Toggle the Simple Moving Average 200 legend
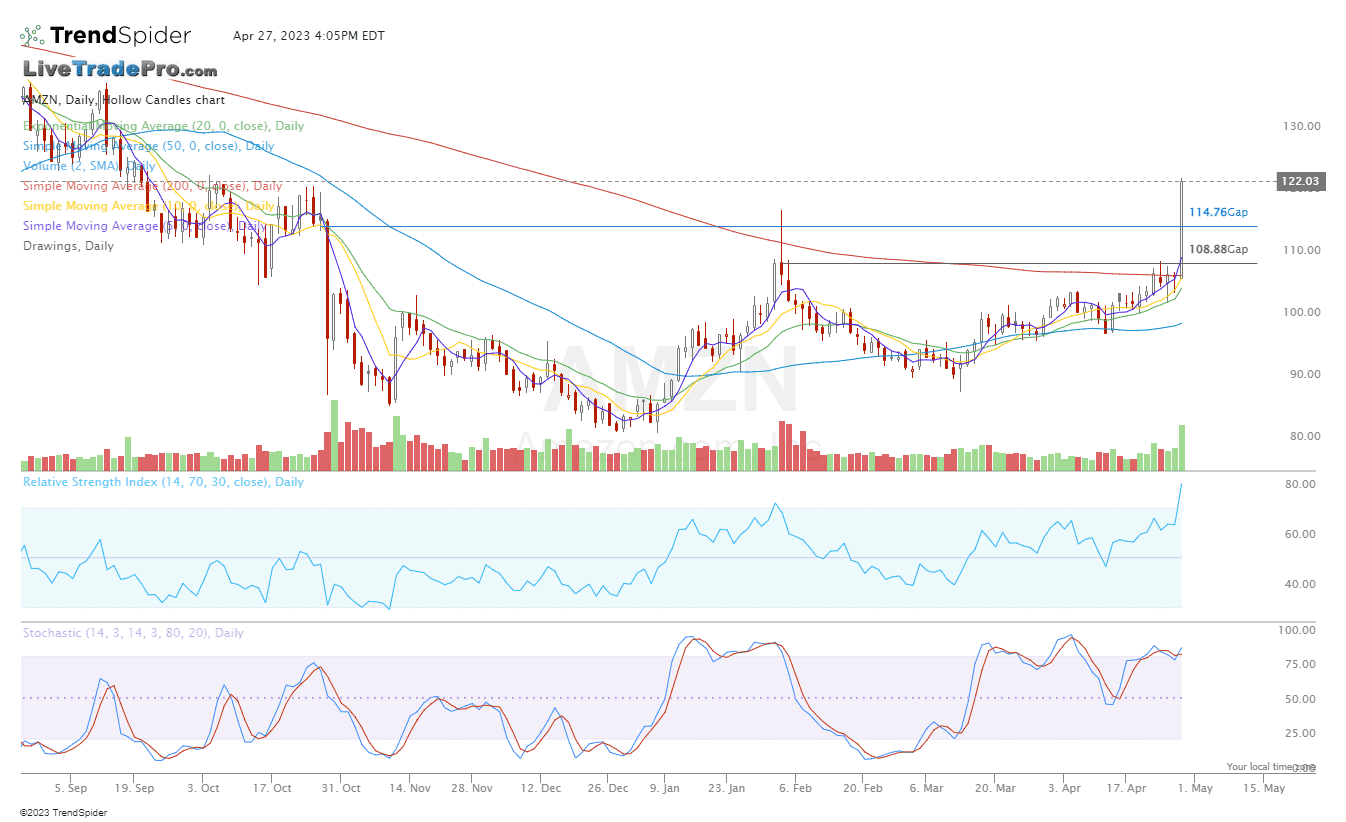The image size is (1346, 822). click(152, 186)
